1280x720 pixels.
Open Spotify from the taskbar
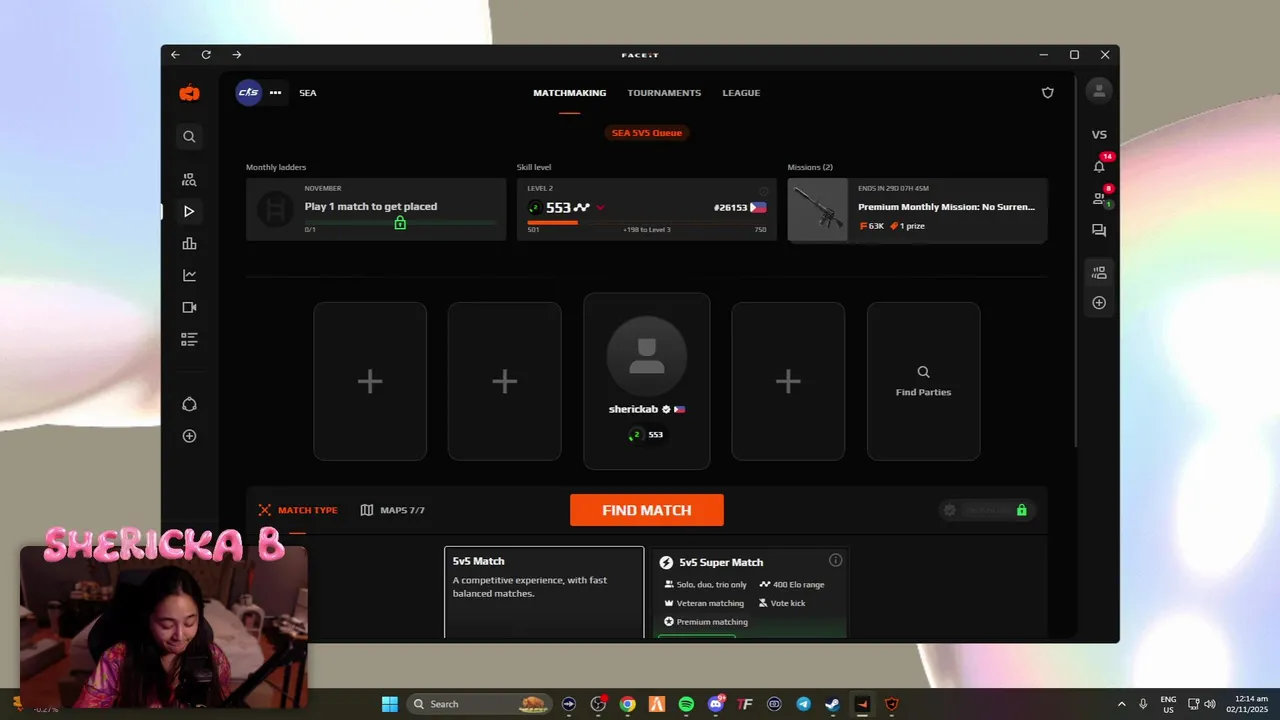click(686, 704)
